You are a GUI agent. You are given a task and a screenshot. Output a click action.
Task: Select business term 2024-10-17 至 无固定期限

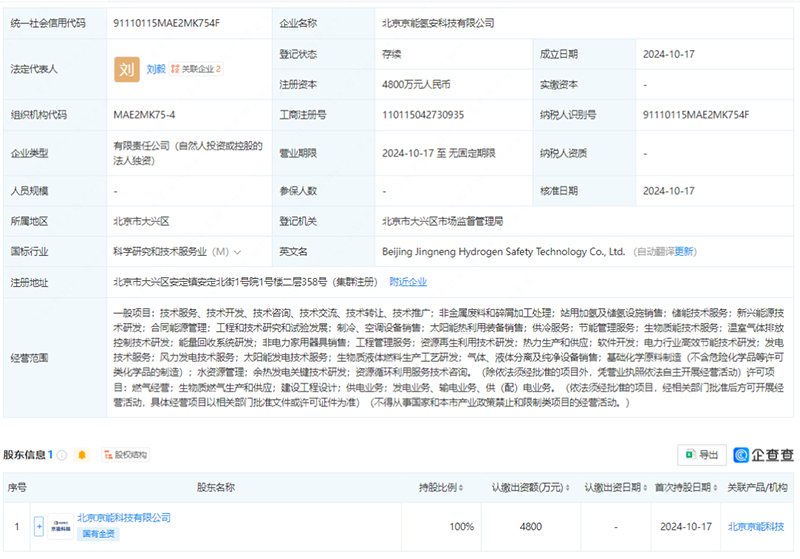[439, 153]
